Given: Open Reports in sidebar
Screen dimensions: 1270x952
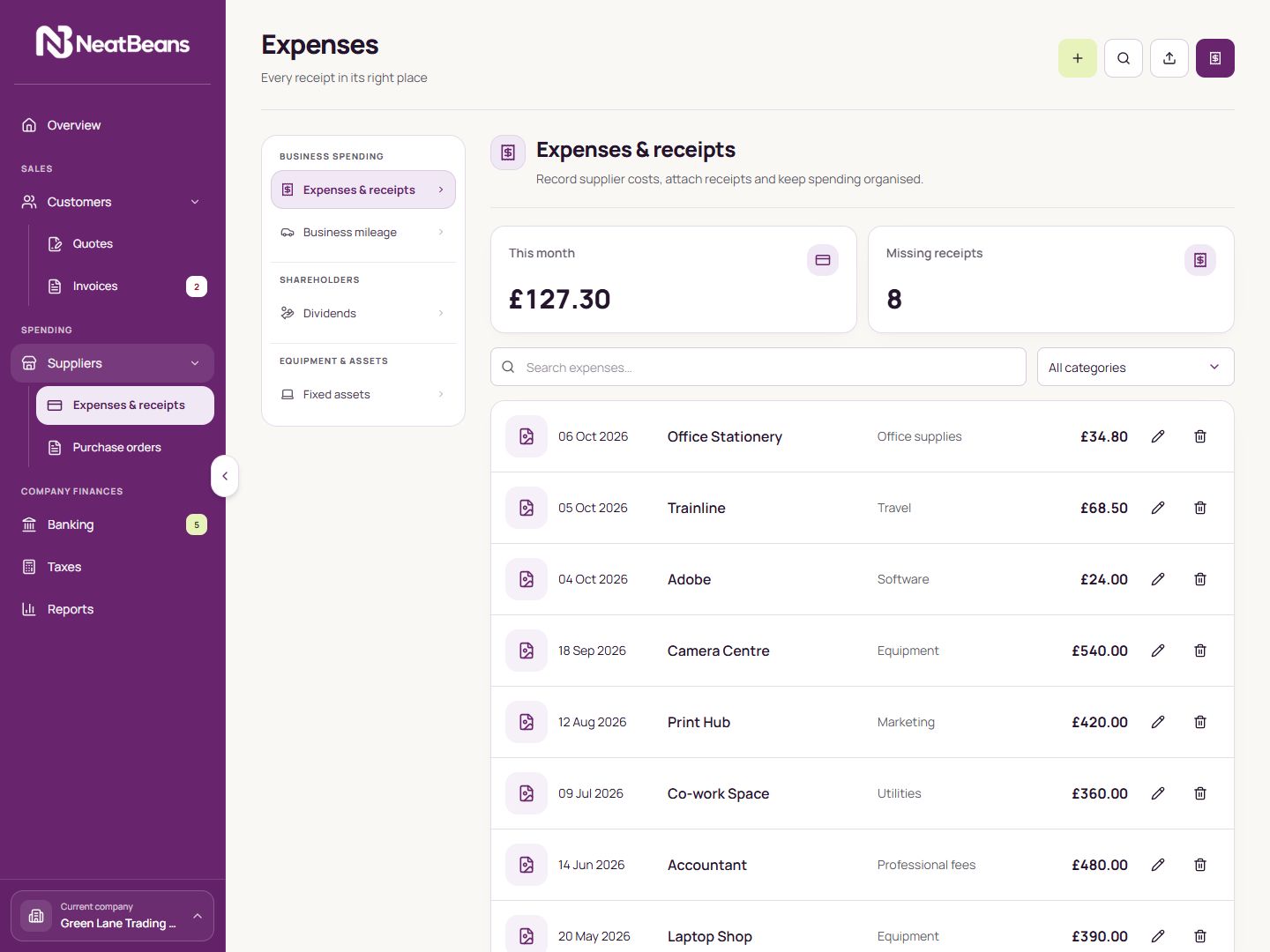Looking at the screenshot, I should click(x=112, y=609).
